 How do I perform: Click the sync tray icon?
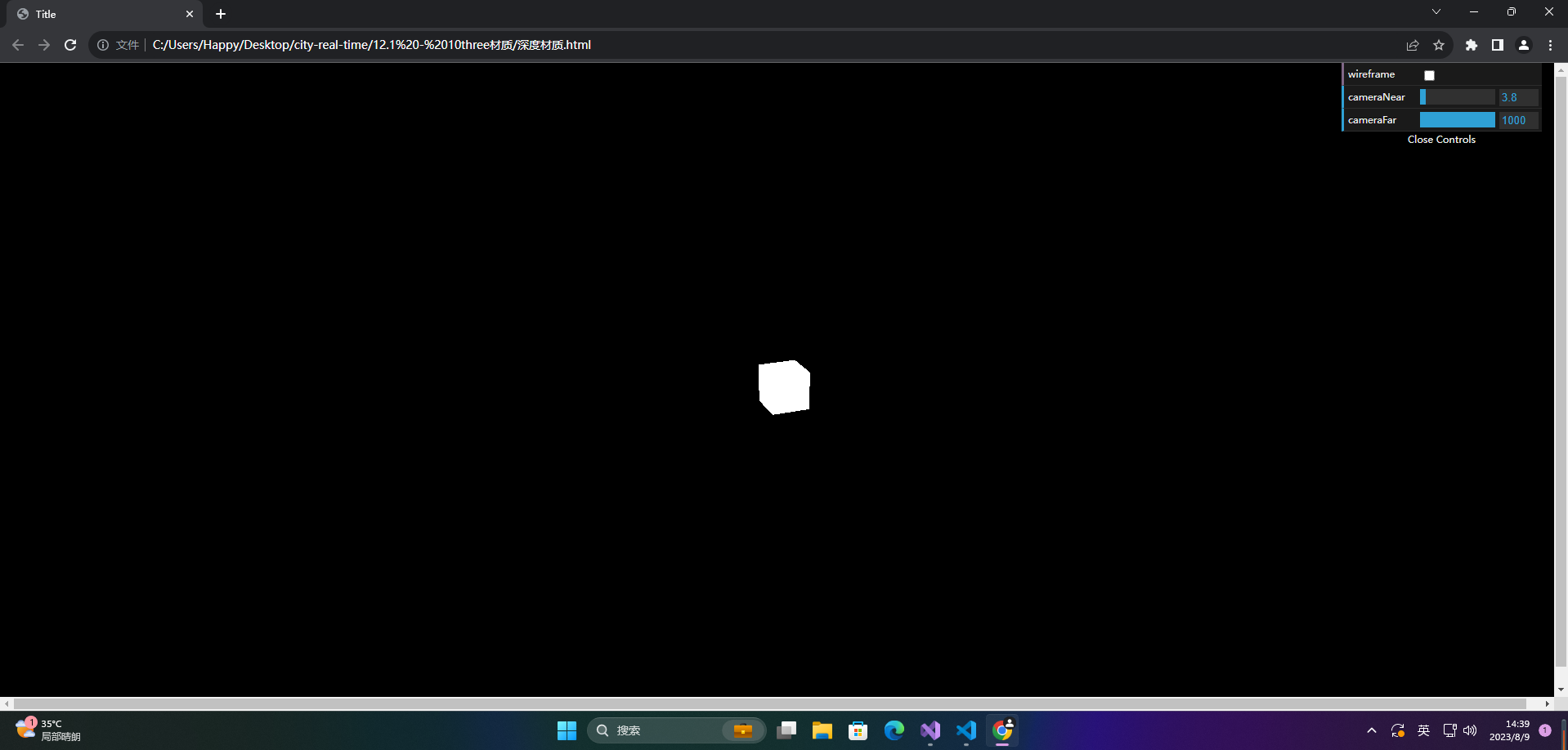click(1398, 730)
